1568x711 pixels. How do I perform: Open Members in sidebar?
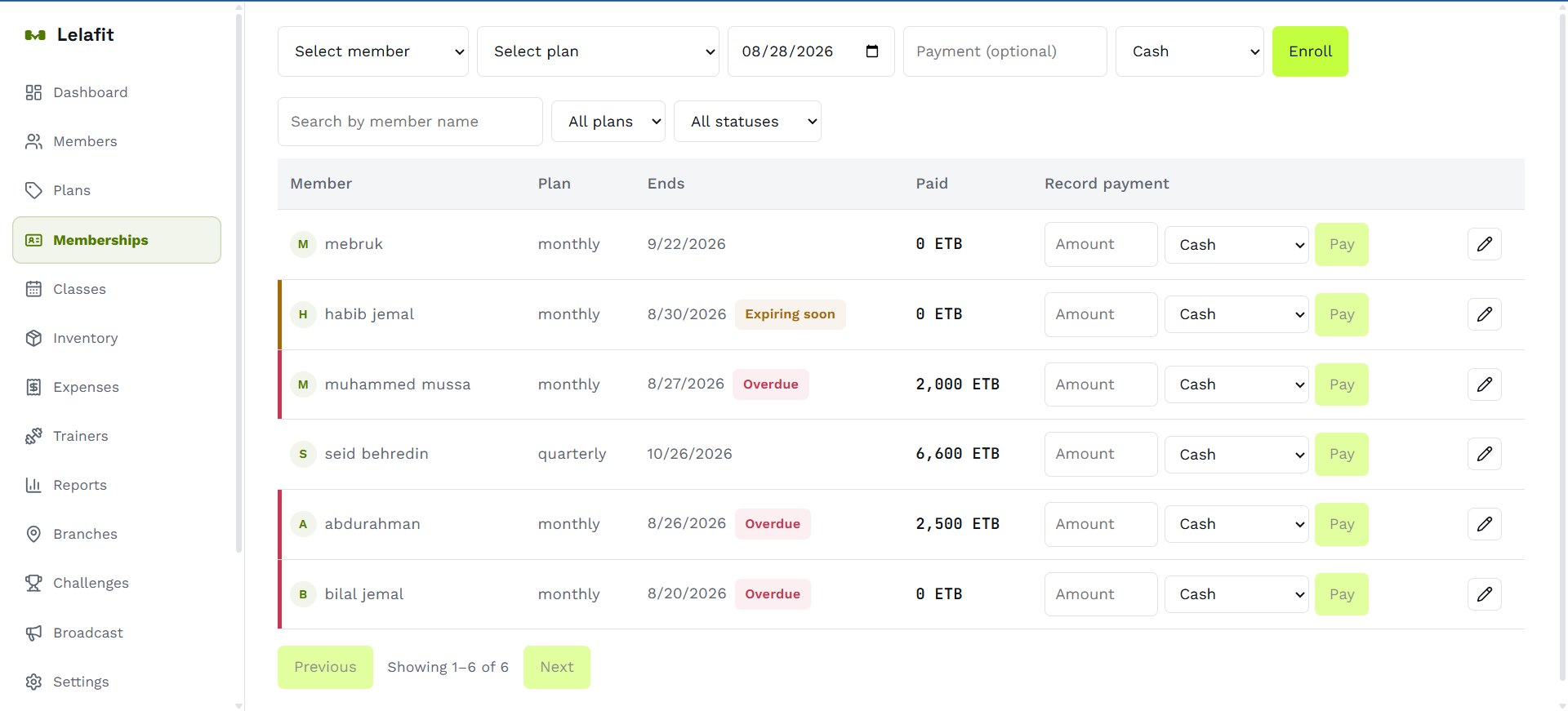(x=117, y=141)
